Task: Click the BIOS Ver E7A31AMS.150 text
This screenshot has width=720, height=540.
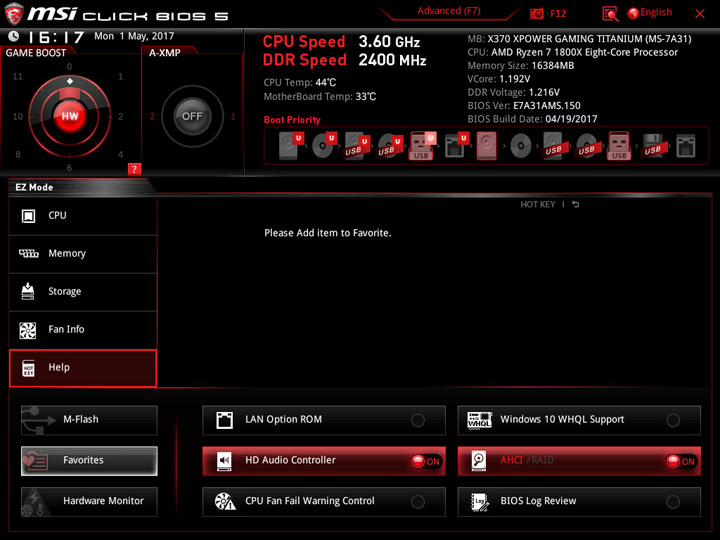Action: 524,106
